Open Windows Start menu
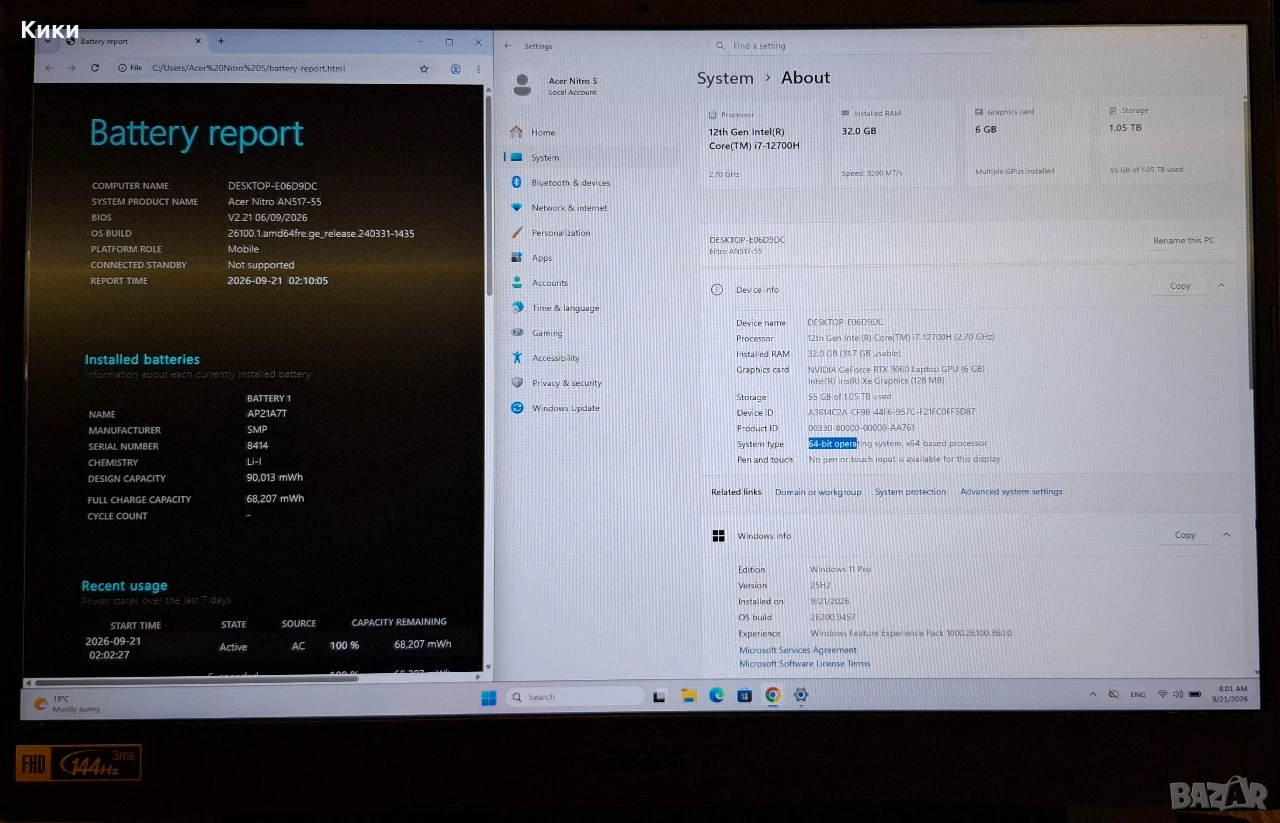1280x823 pixels. (x=488, y=697)
